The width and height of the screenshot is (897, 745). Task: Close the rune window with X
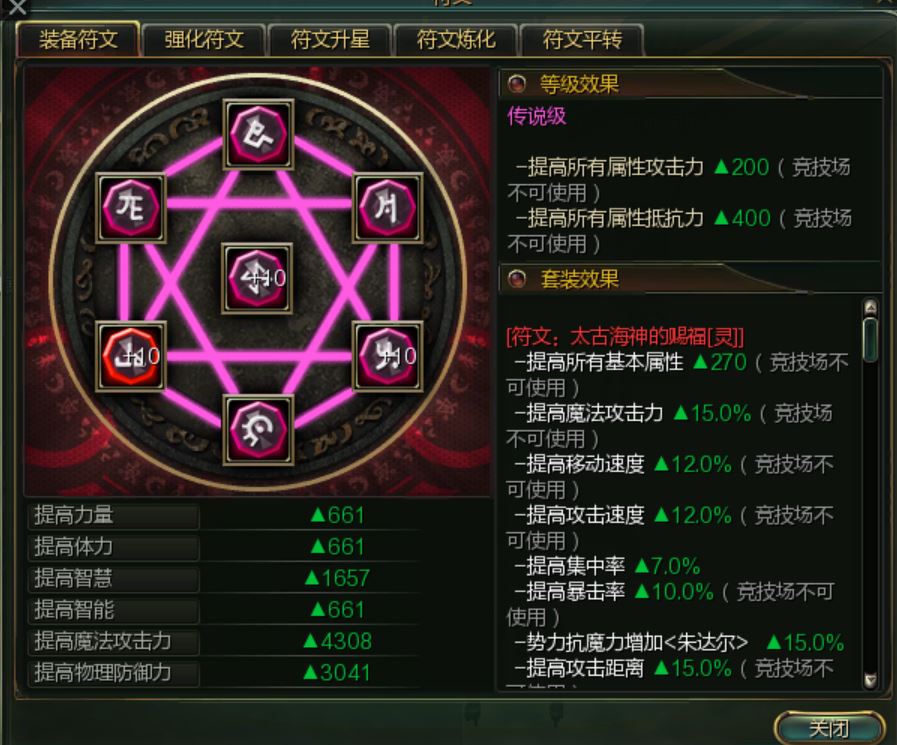pyautogui.click(x=17, y=7)
